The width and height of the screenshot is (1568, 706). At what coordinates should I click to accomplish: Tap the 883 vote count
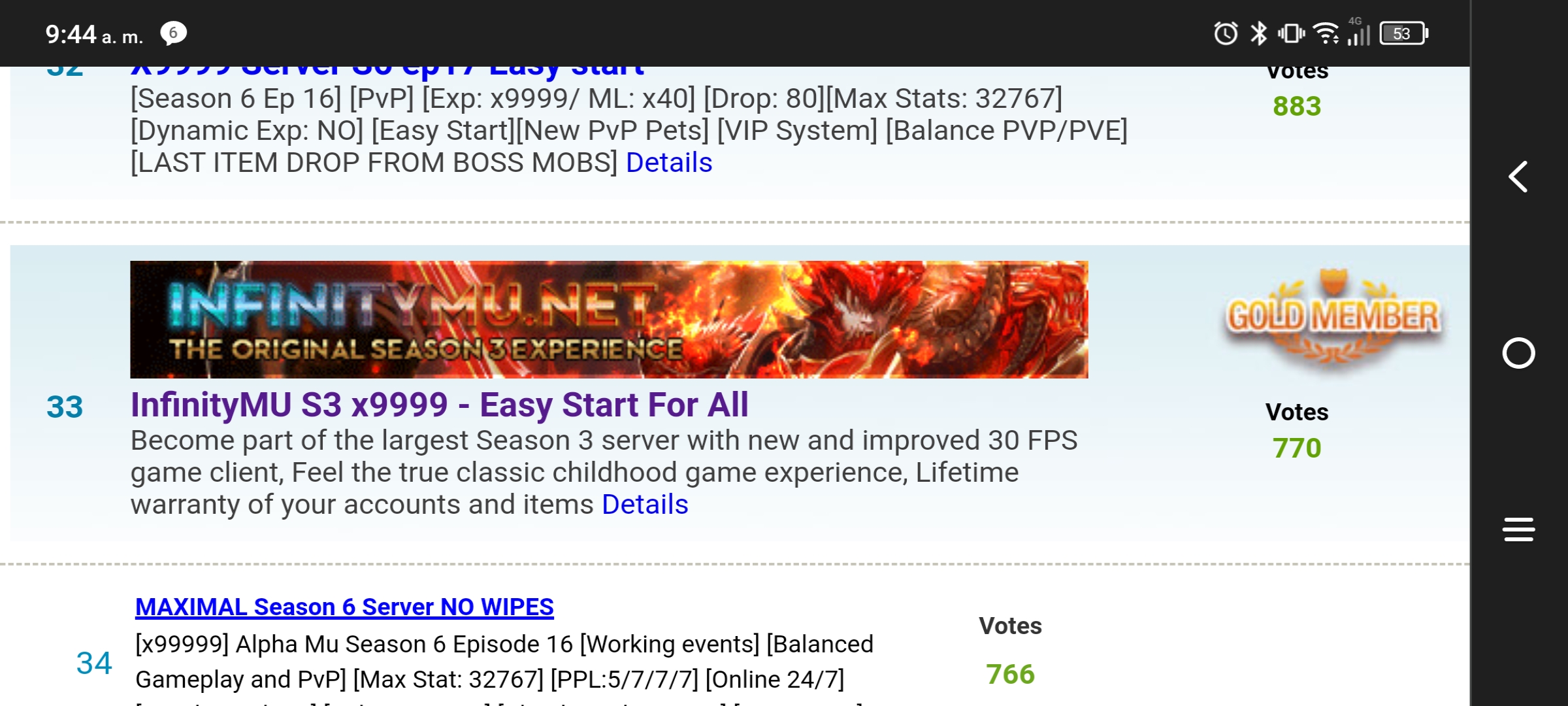click(x=1297, y=107)
